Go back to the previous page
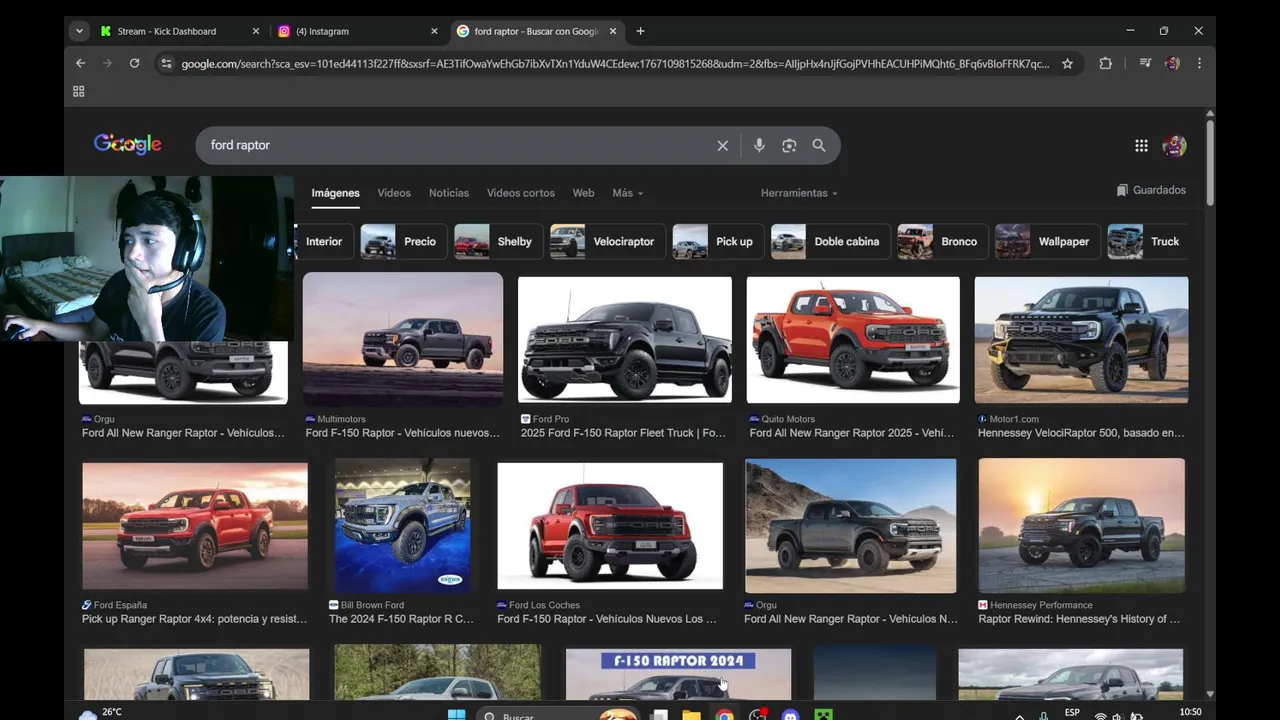 (x=80, y=63)
